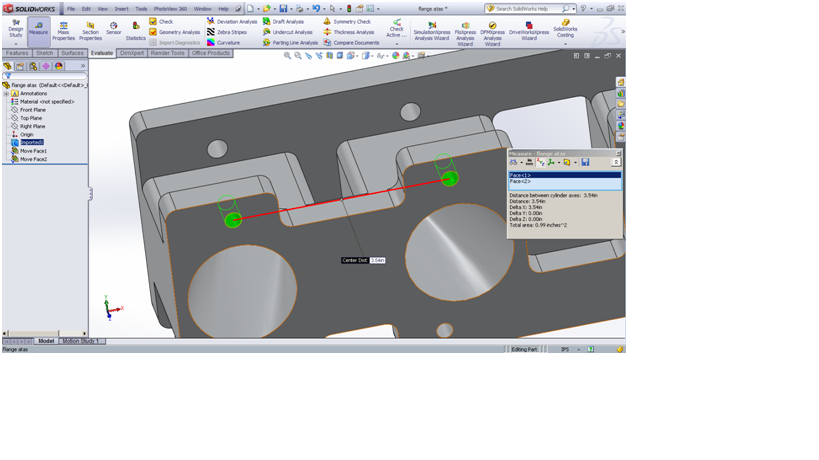Collapse the Measure dialog with chevron button
Image resolution: width=819 pixels, height=460 pixels.
coord(616,162)
